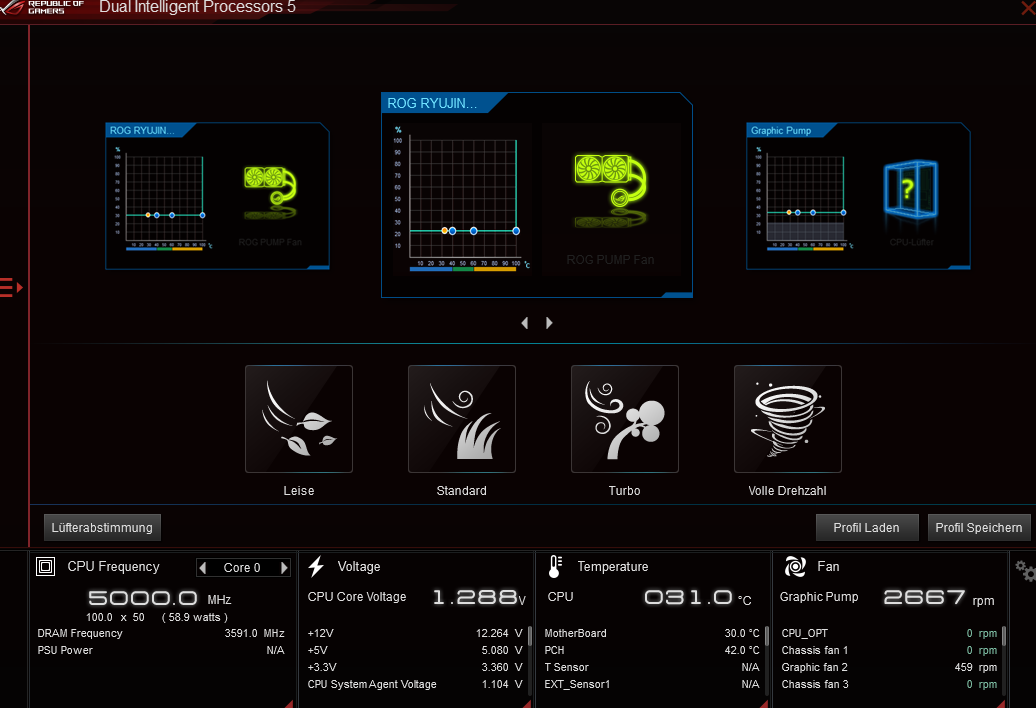Screen dimensions: 1036x708
Task: Click the orange point on center fan curve
Action: [x=445, y=230]
